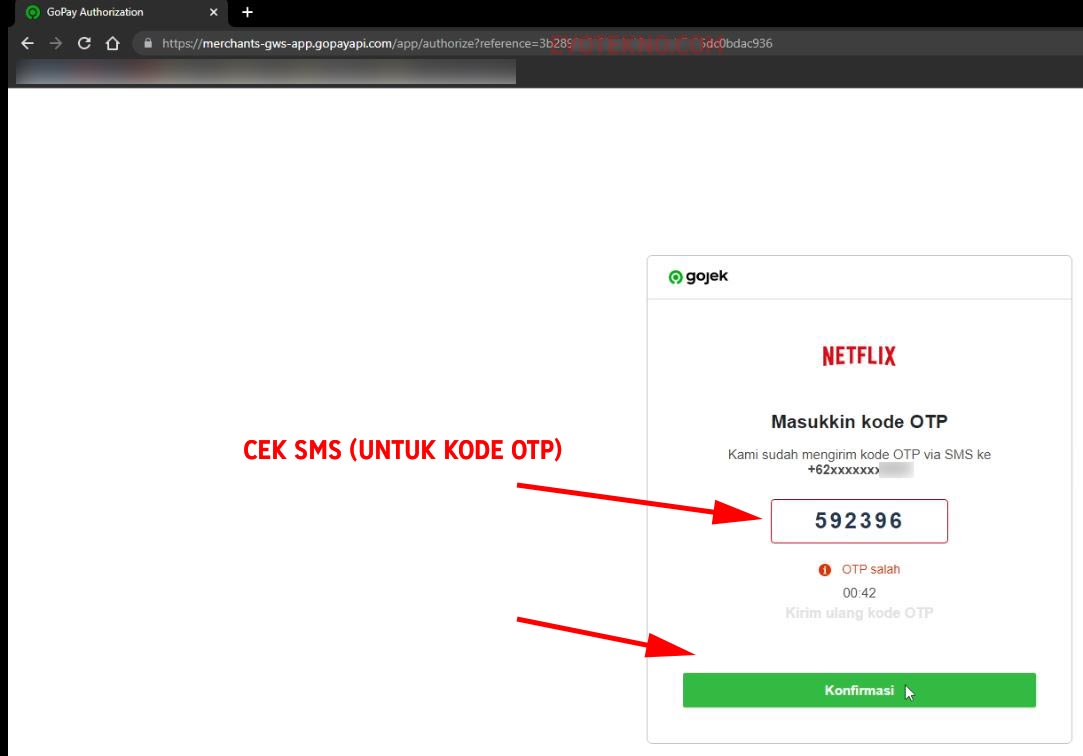Close the GoPay Authorization tab
This screenshot has height=756, width=1083.
pos(213,12)
